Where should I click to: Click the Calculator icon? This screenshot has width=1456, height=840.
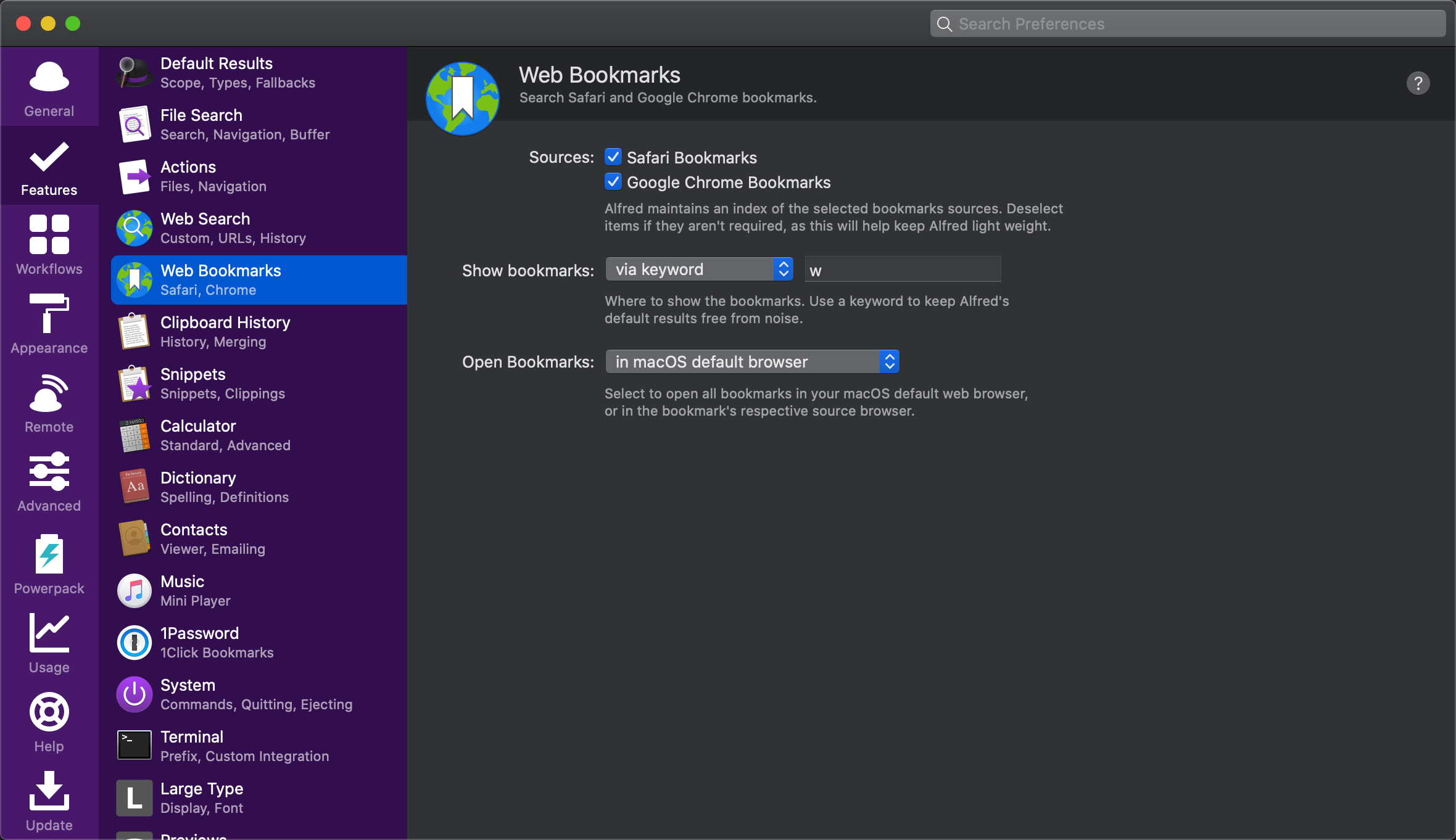click(134, 435)
